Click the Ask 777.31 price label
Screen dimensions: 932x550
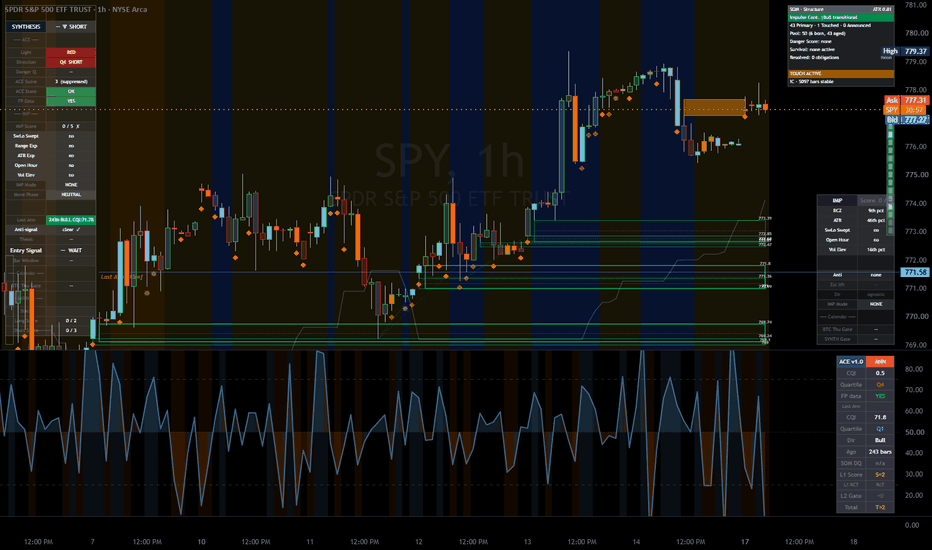coord(906,100)
